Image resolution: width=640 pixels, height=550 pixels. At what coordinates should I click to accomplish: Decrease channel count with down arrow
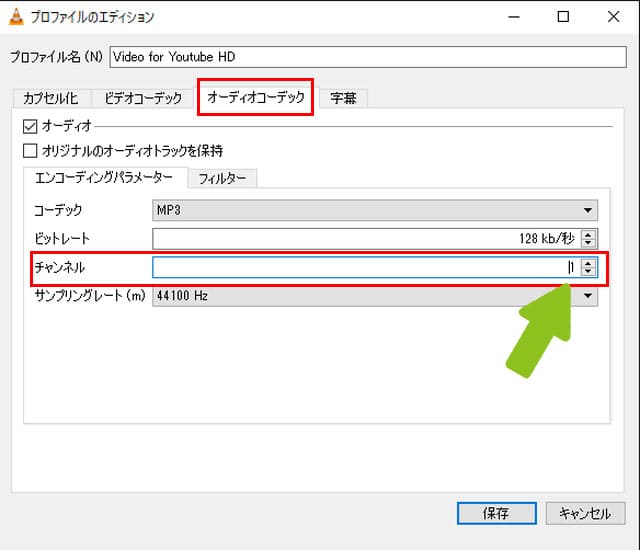point(588,272)
